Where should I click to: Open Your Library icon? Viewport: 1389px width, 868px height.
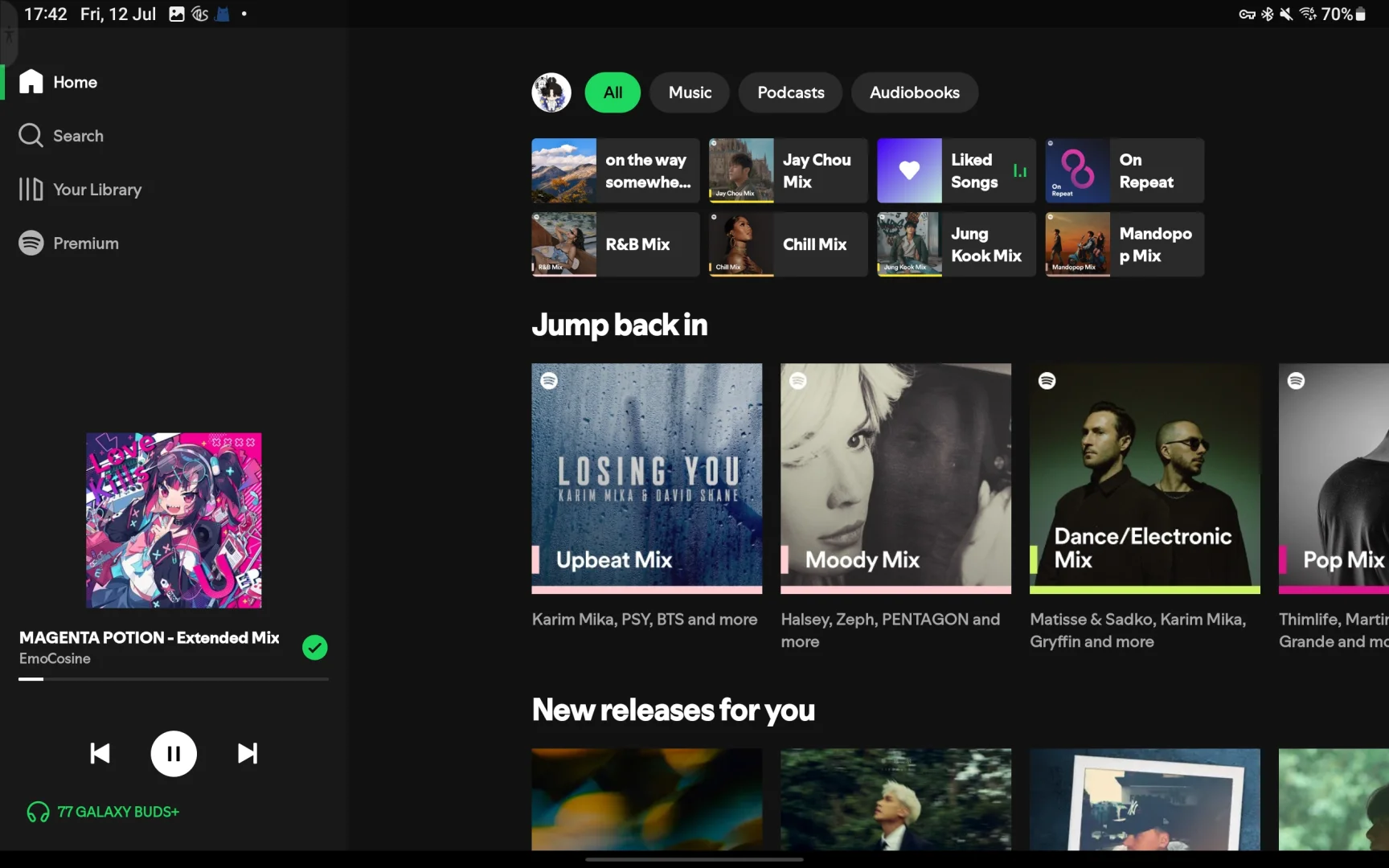(x=31, y=190)
